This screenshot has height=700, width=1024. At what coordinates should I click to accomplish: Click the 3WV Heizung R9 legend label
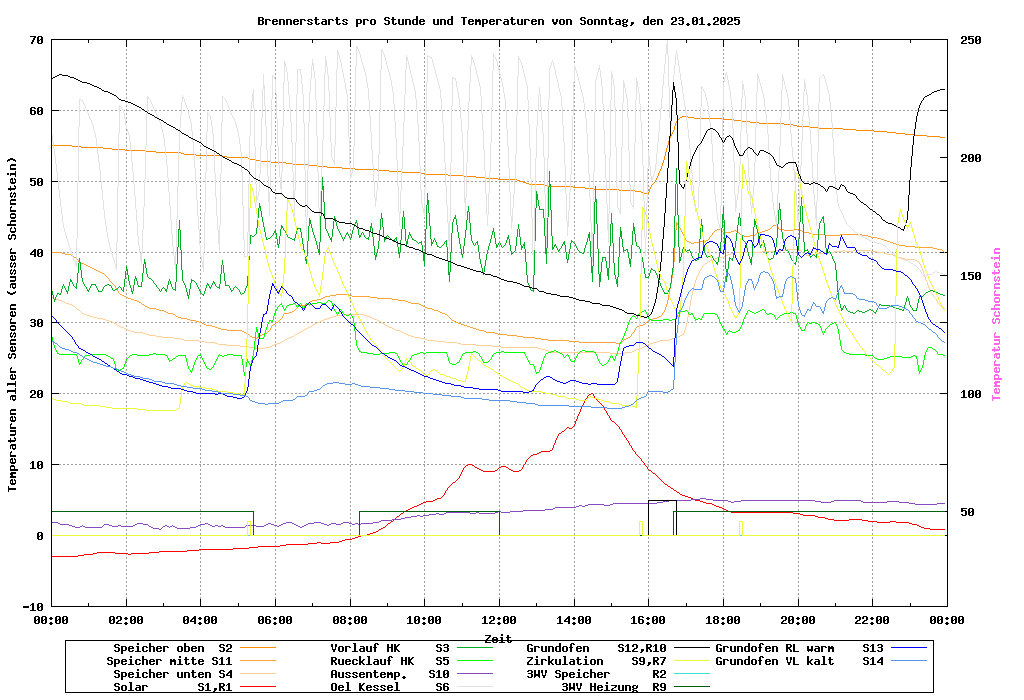click(x=614, y=687)
